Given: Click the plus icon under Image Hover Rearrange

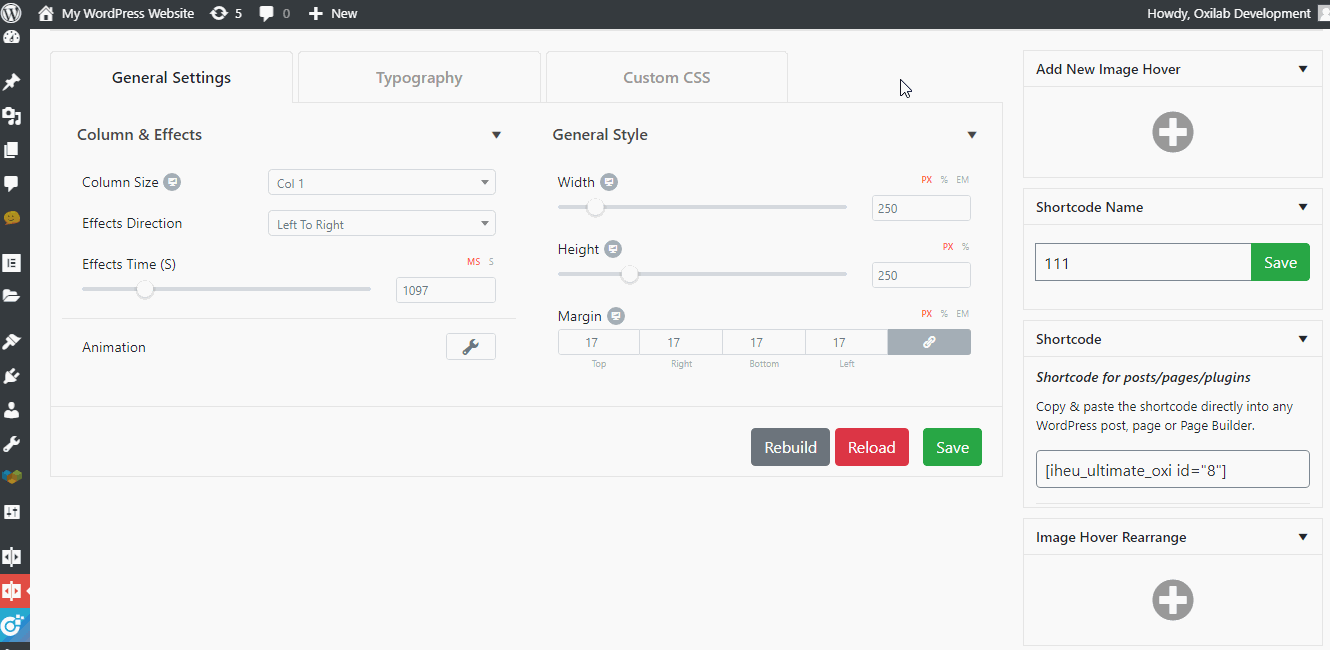Looking at the screenshot, I should coord(1173,600).
